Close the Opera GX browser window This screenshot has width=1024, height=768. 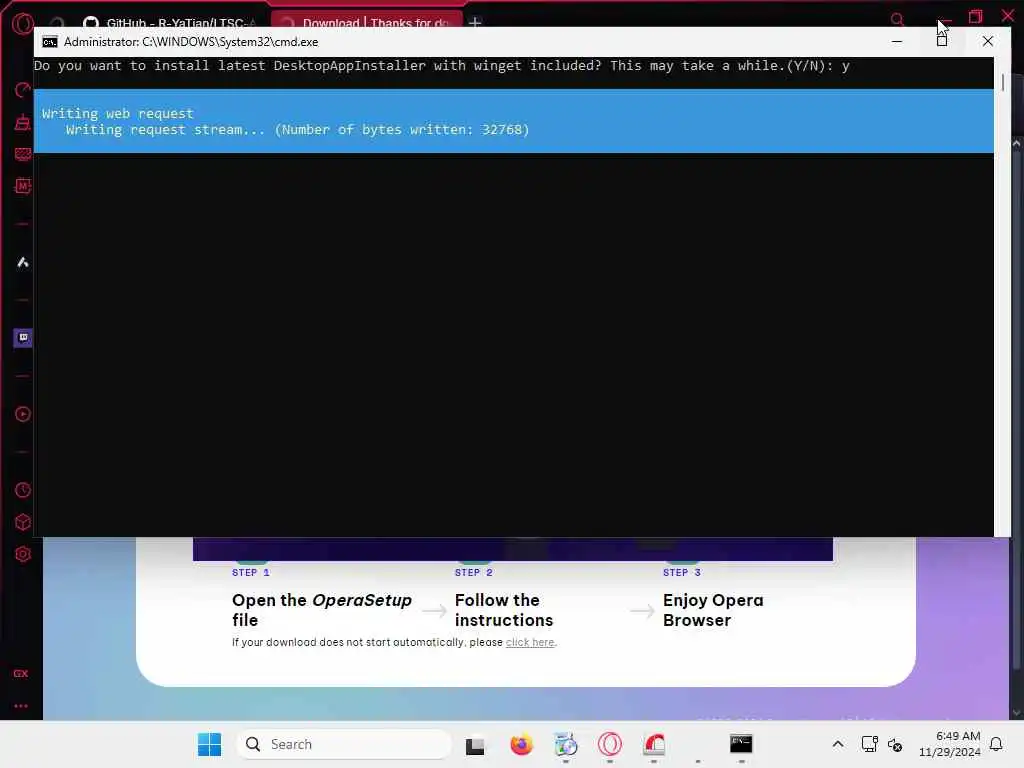click(x=1008, y=16)
